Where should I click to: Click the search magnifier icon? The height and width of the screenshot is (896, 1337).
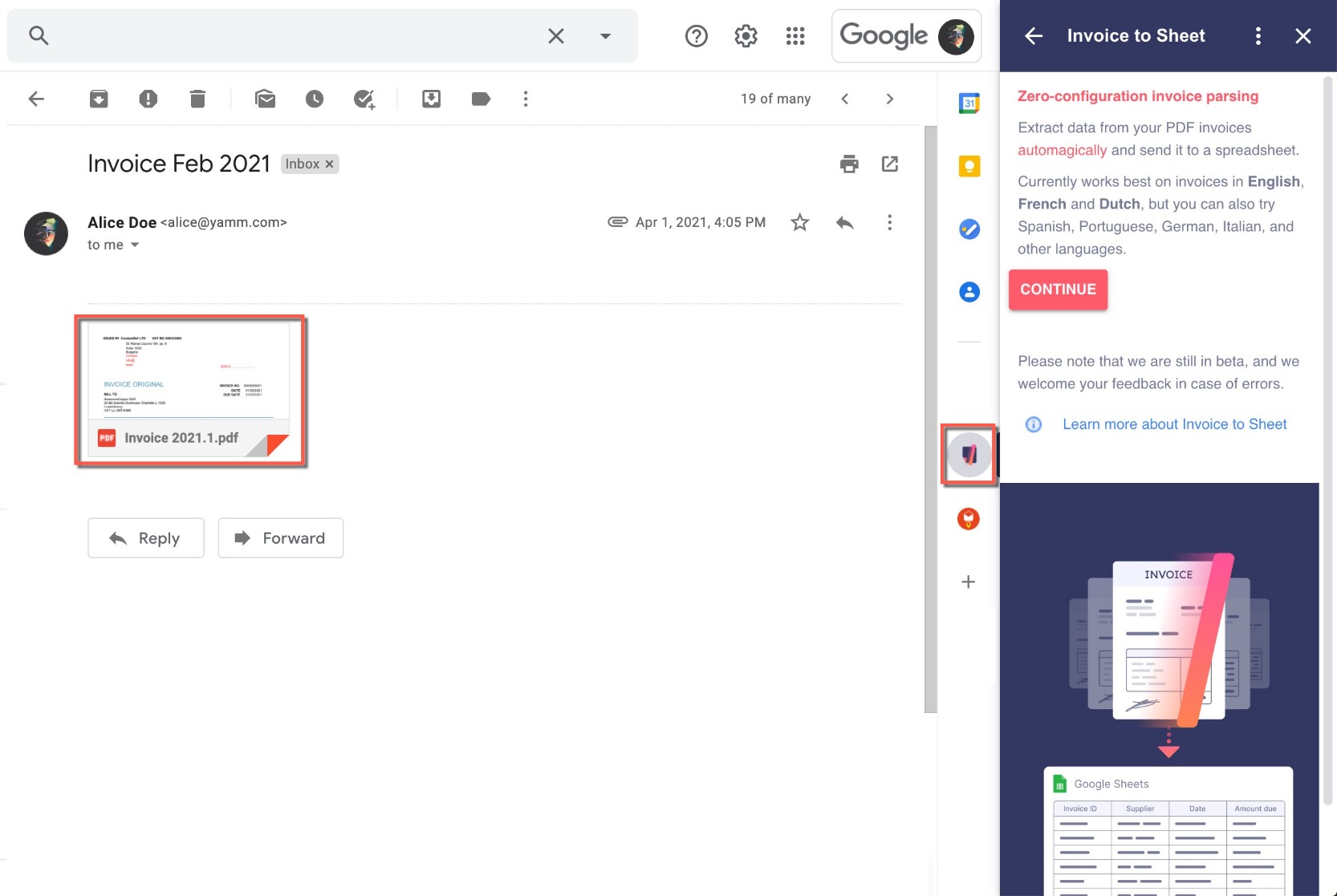pyautogui.click(x=39, y=35)
